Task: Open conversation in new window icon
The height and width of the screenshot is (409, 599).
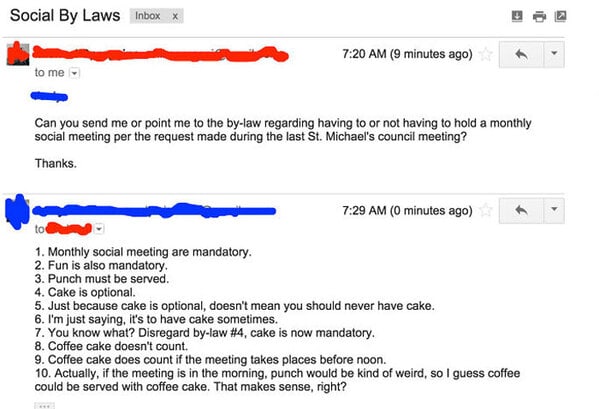Action: [560, 16]
